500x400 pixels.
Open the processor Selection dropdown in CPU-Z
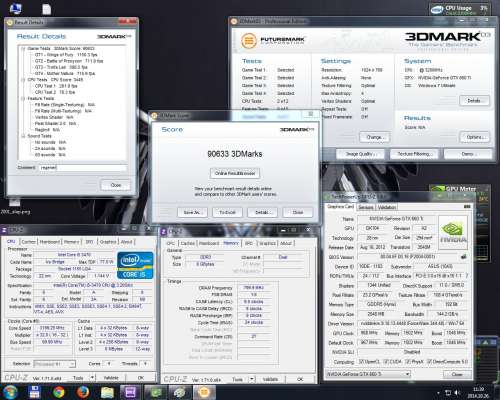pos(55,364)
